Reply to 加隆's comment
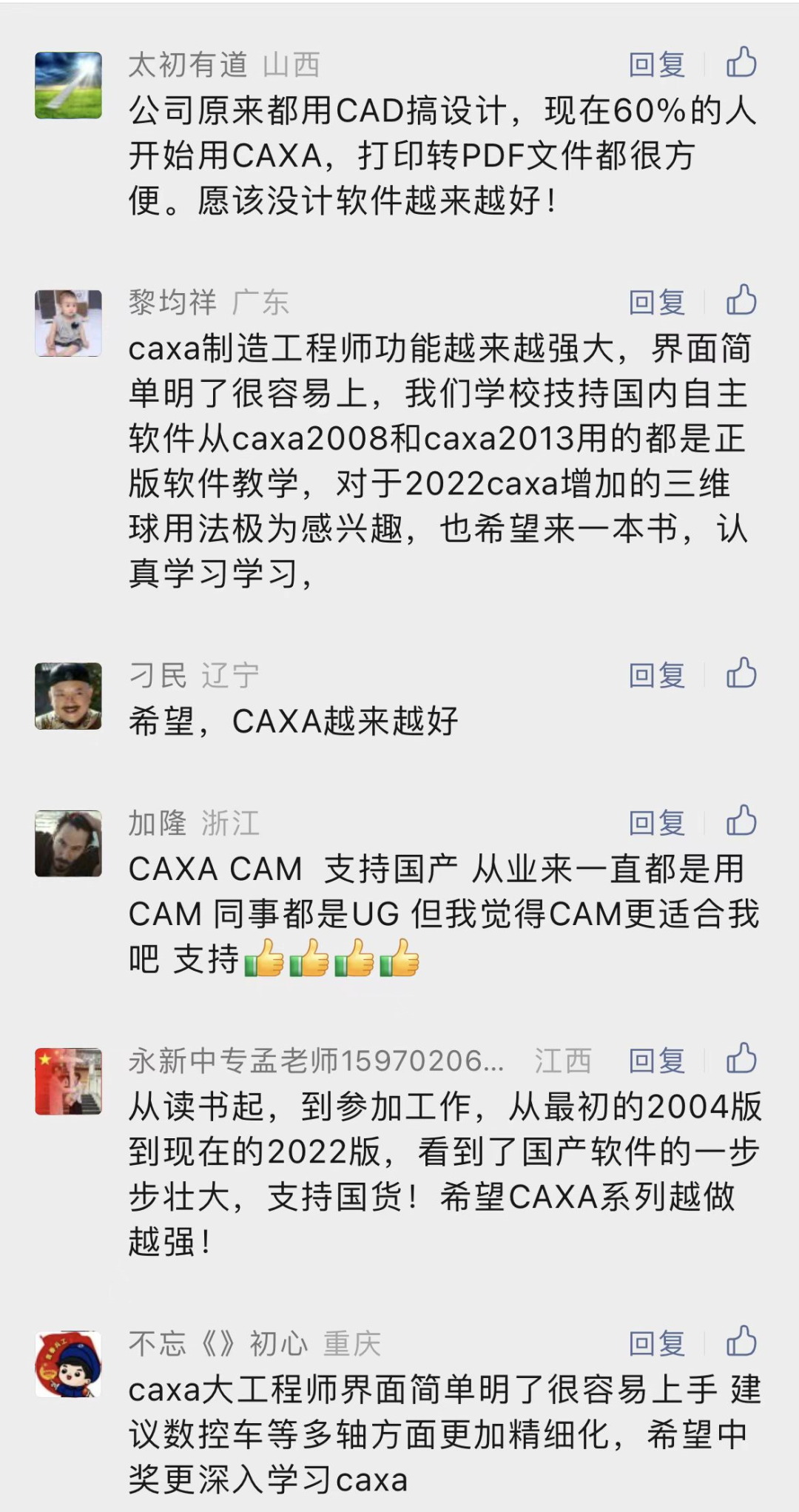Screen dimensions: 799x1512 (x=657, y=823)
